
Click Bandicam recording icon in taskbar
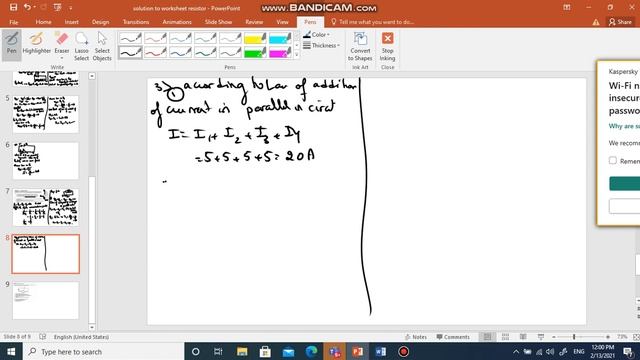coord(404,351)
